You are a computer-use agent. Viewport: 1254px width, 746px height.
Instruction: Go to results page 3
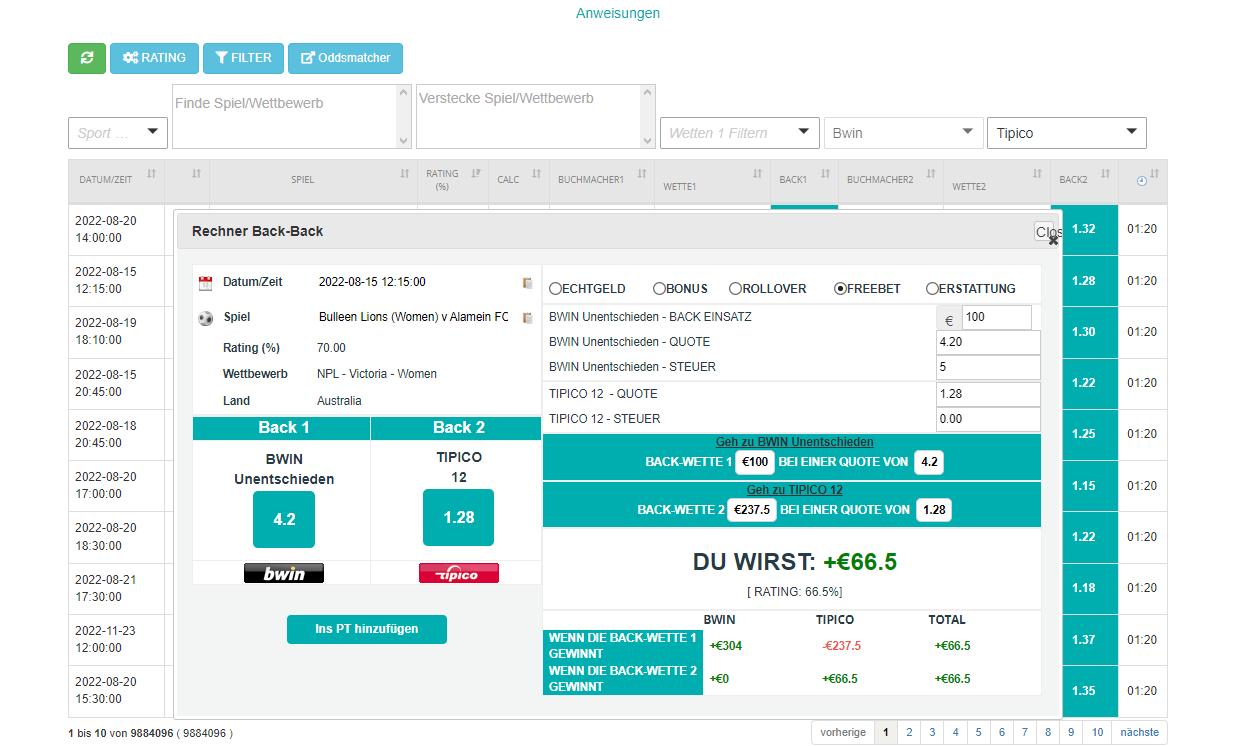932,732
